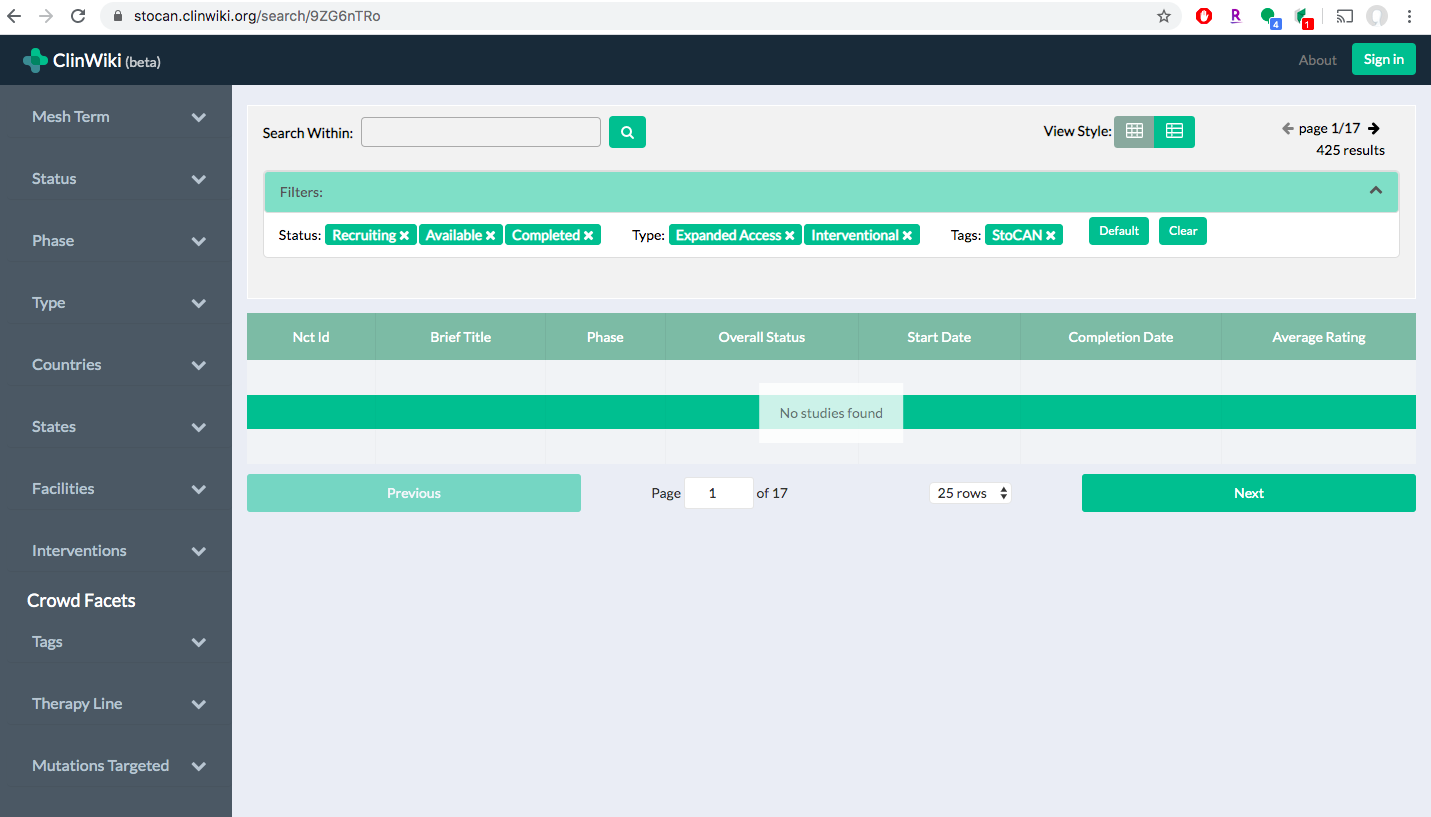Image resolution: width=1431 pixels, height=817 pixels.
Task: Click the Default filters button
Action: [1119, 231]
